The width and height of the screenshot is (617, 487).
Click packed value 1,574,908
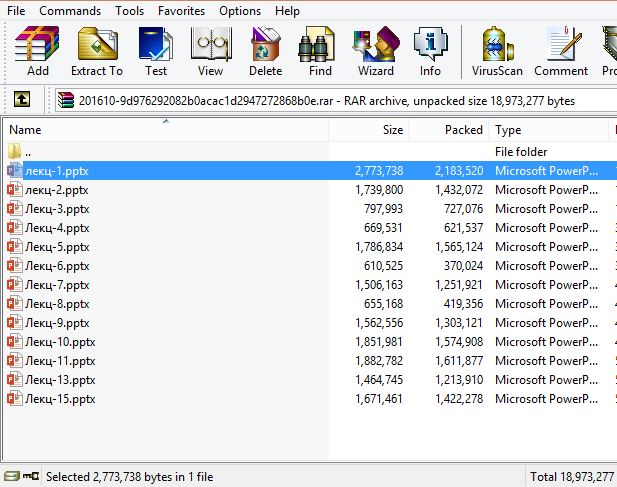(x=459, y=342)
